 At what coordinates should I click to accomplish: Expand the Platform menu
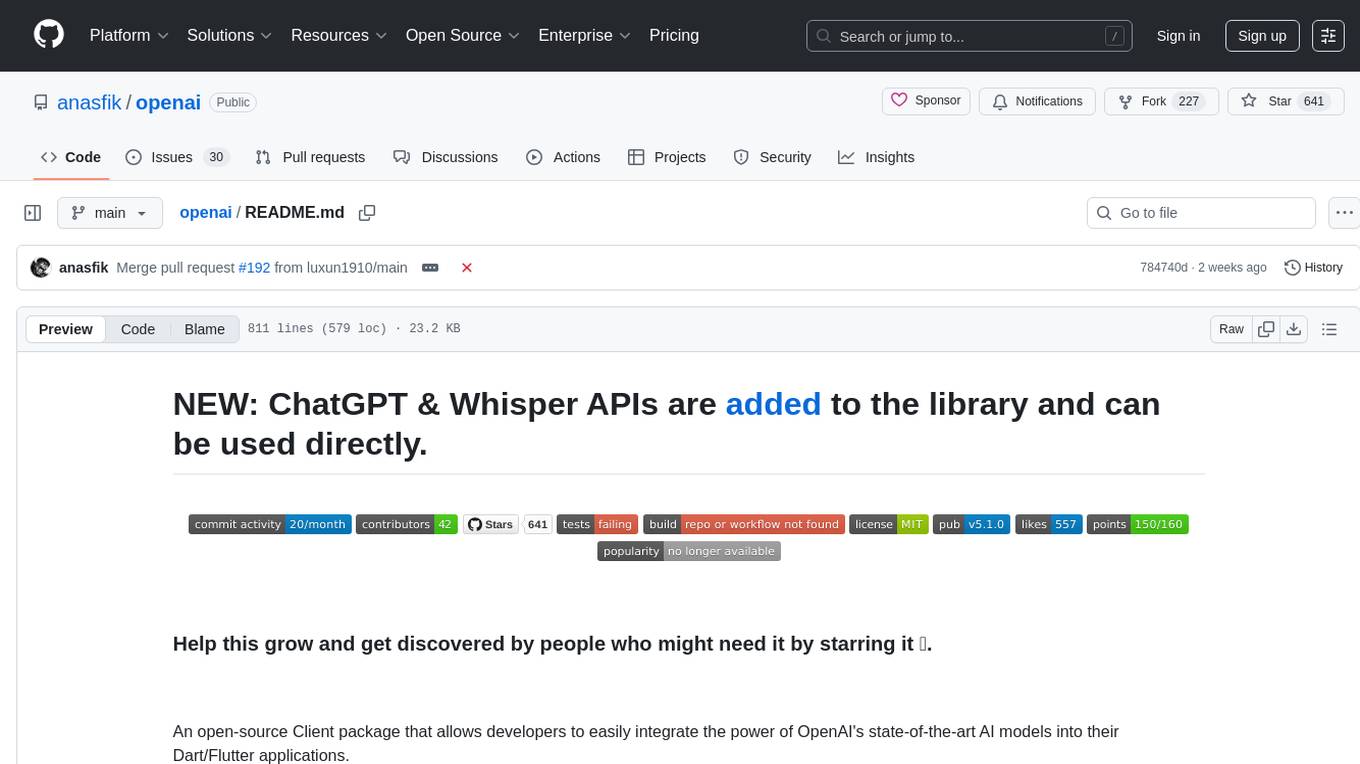click(x=129, y=35)
